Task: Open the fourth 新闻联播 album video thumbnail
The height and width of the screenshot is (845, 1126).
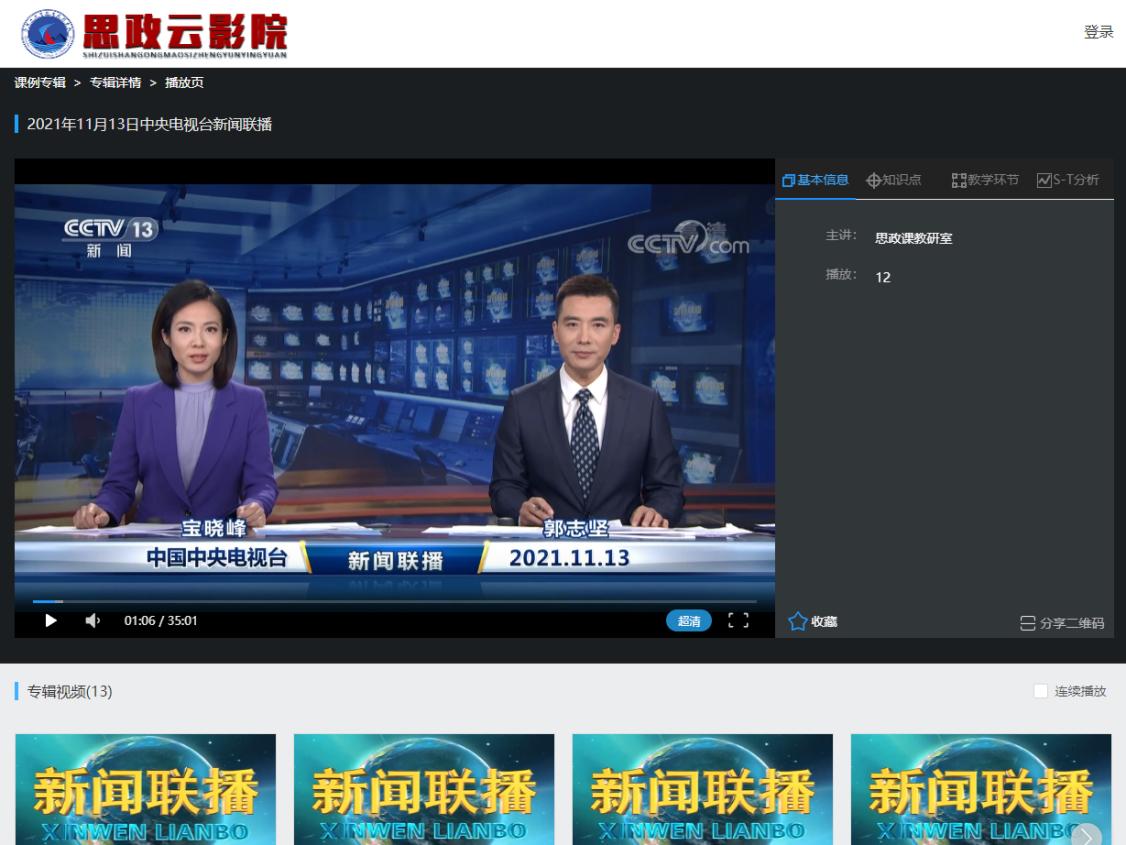Action: (x=981, y=789)
